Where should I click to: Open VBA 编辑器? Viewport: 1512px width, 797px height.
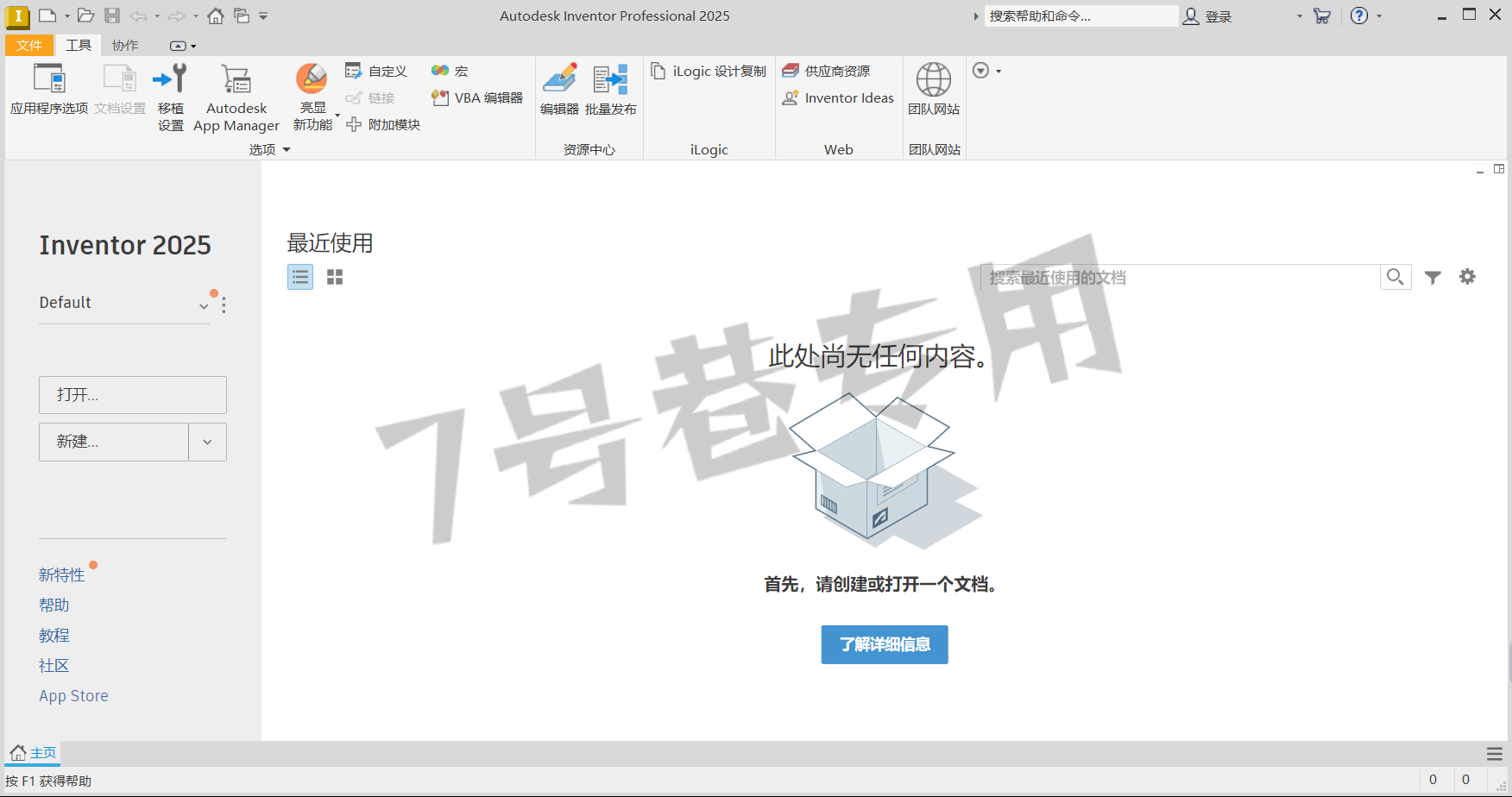click(477, 97)
